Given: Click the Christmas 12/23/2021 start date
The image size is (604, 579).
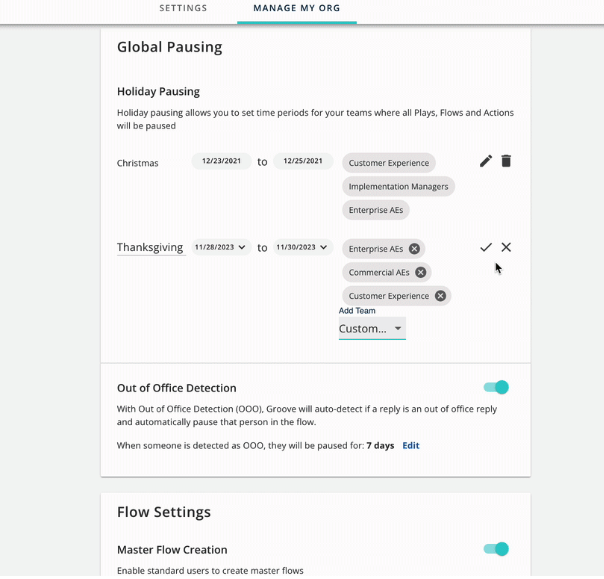Looking at the screenshot, I should [221, 161].
